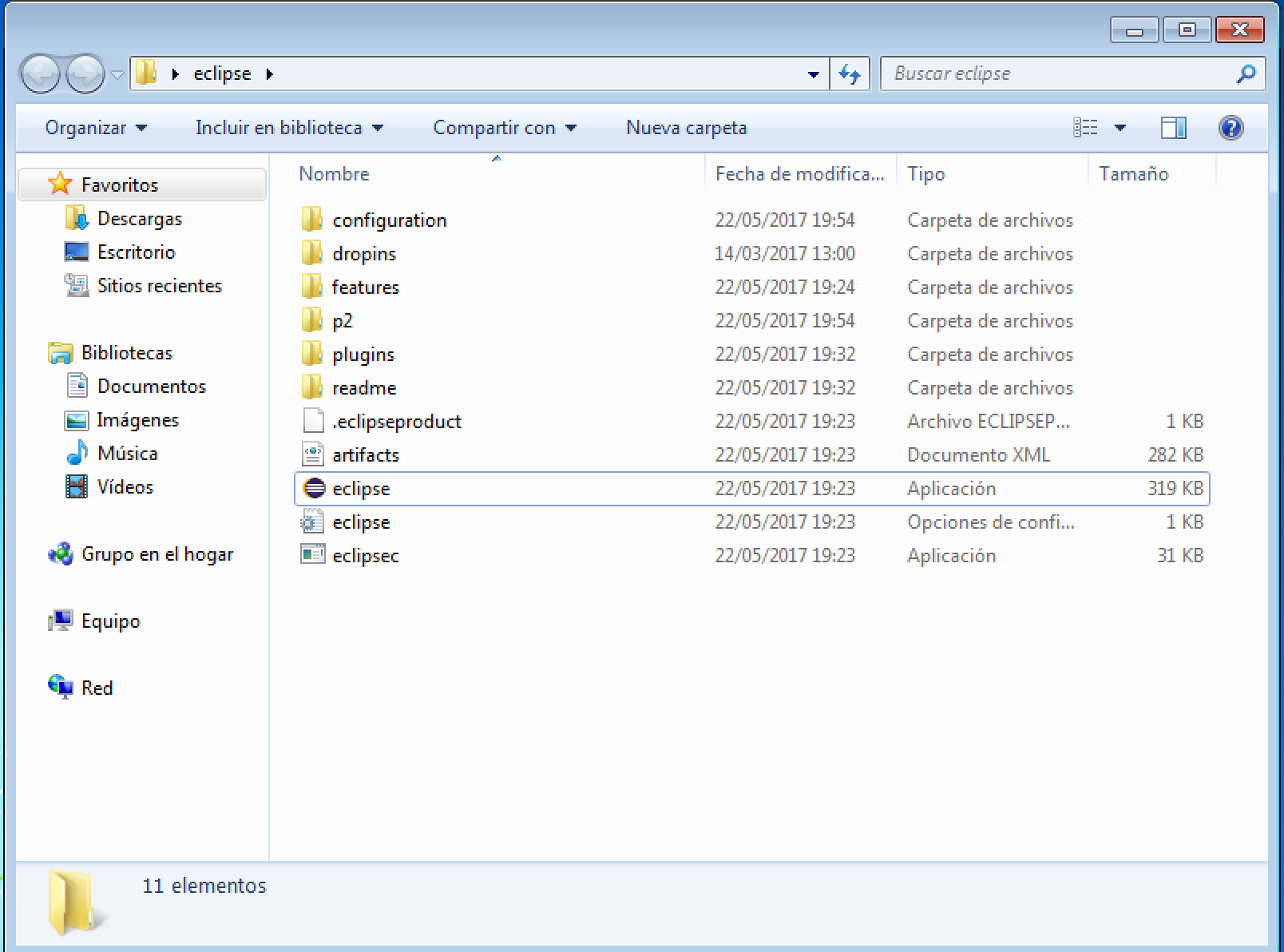Screen dimensions: 1284x952
Task: Toggle sorting by the Nombre column
Action: (x=334, y=173)
